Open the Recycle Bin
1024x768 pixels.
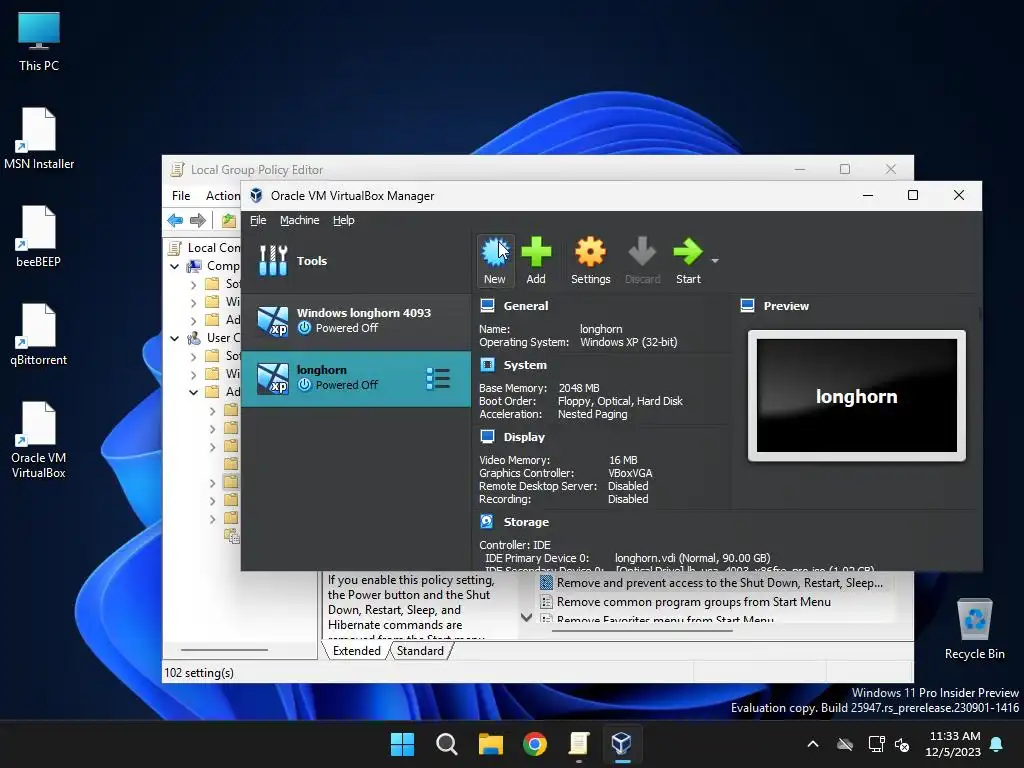coord(974,629)
